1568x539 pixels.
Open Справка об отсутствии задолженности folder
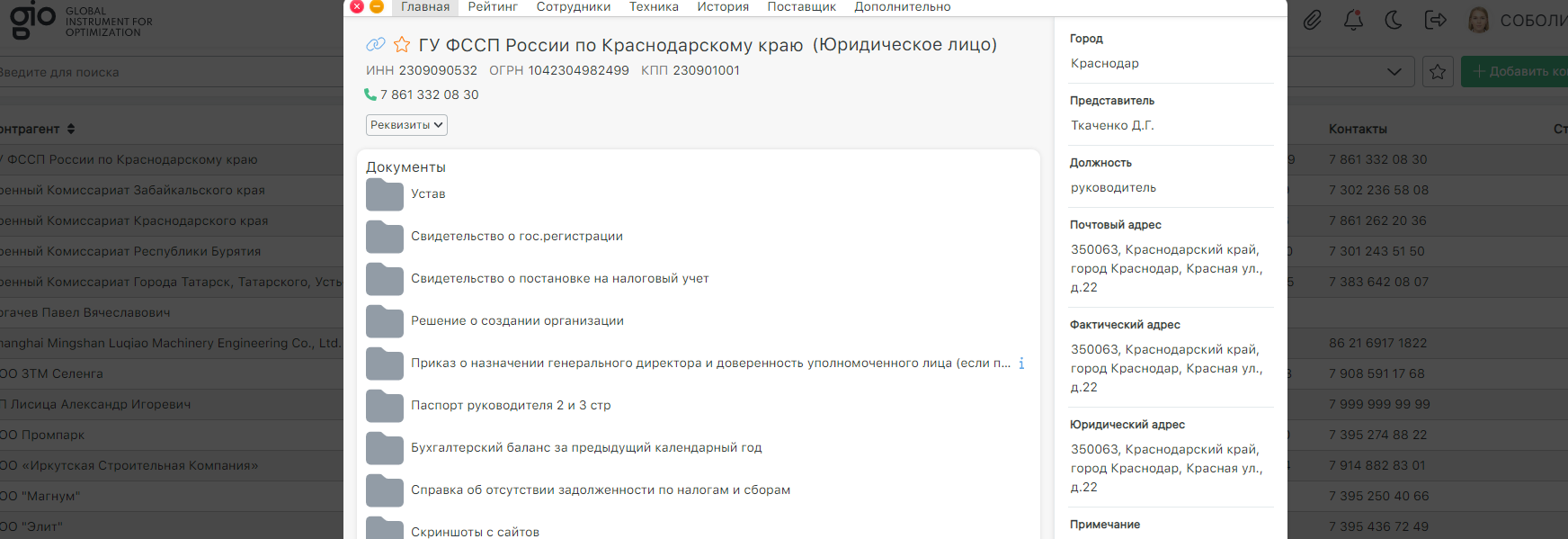[x=385, y=490]
